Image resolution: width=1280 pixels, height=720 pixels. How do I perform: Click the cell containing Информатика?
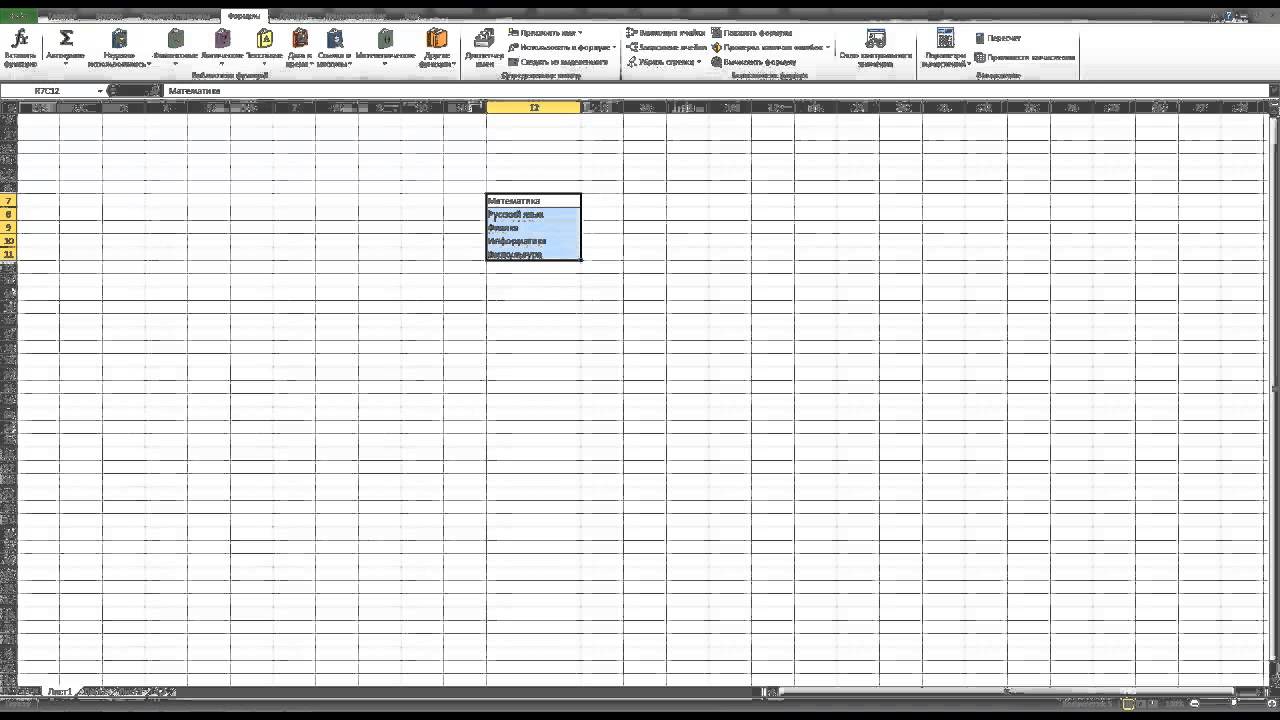[x=533, y=241]
